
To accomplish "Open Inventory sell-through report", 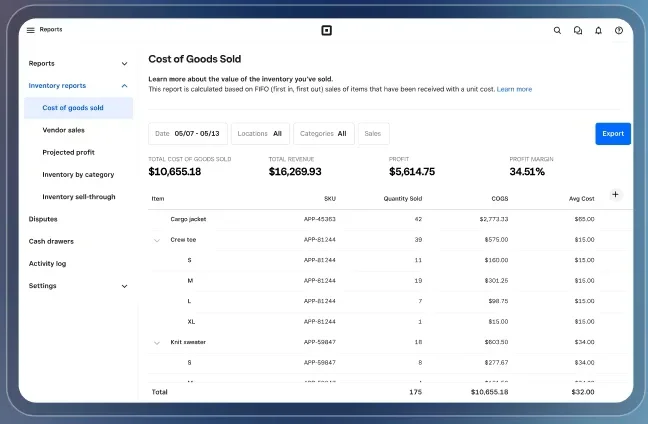I will click(79, 197).
